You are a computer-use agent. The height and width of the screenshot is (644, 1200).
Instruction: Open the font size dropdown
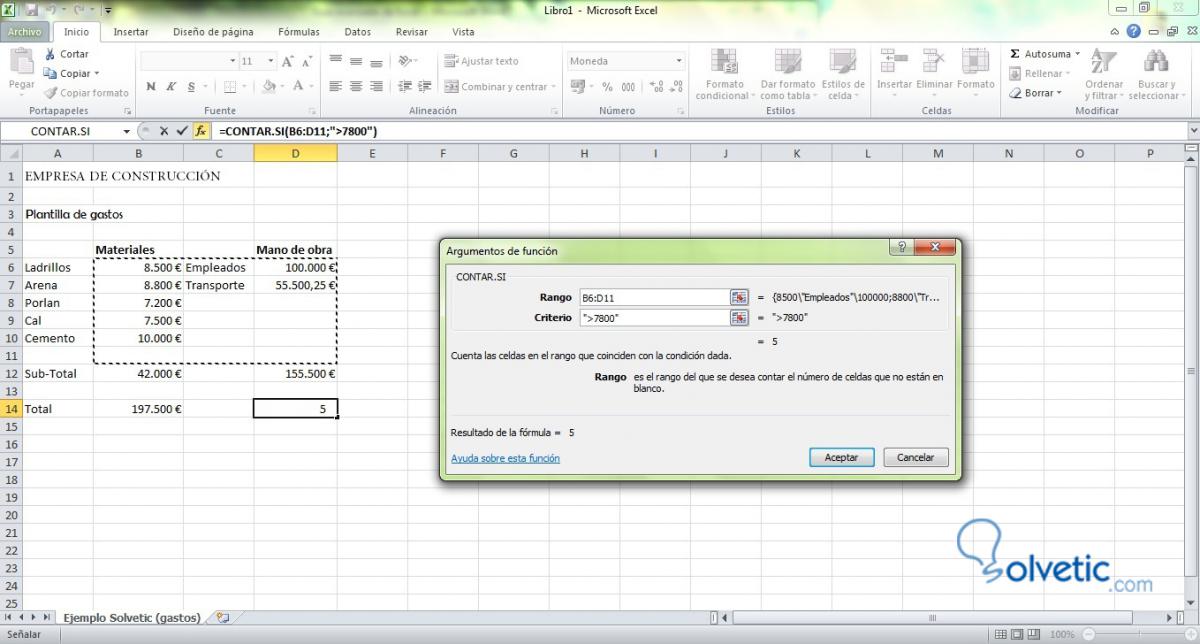[270, 61]
